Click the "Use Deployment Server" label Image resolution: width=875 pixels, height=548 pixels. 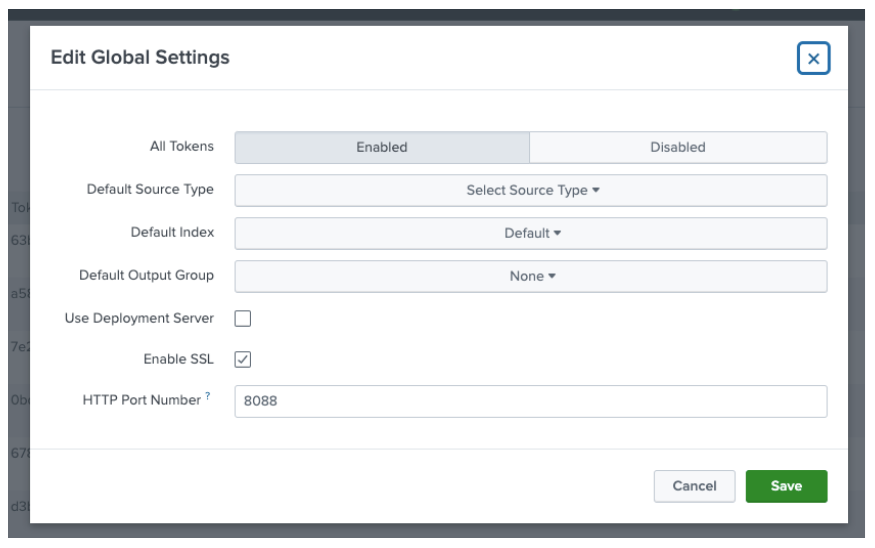click(x=139, y=318)
